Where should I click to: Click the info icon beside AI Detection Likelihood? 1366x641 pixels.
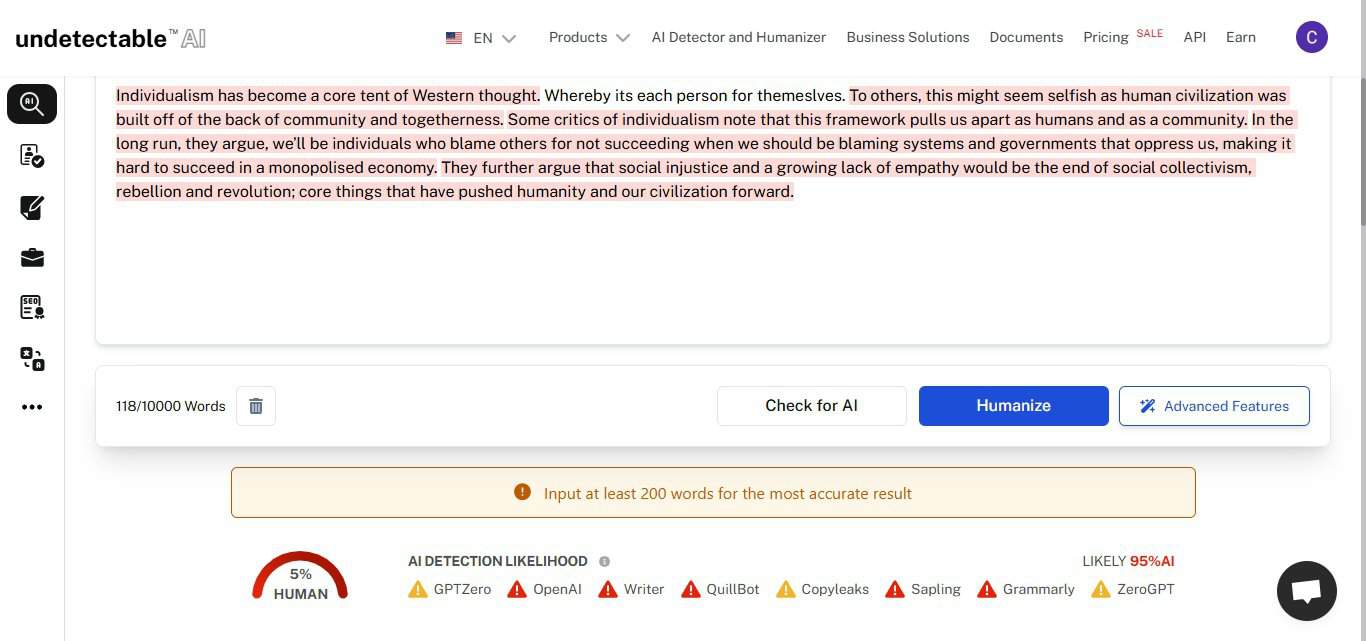click(604, 562)
